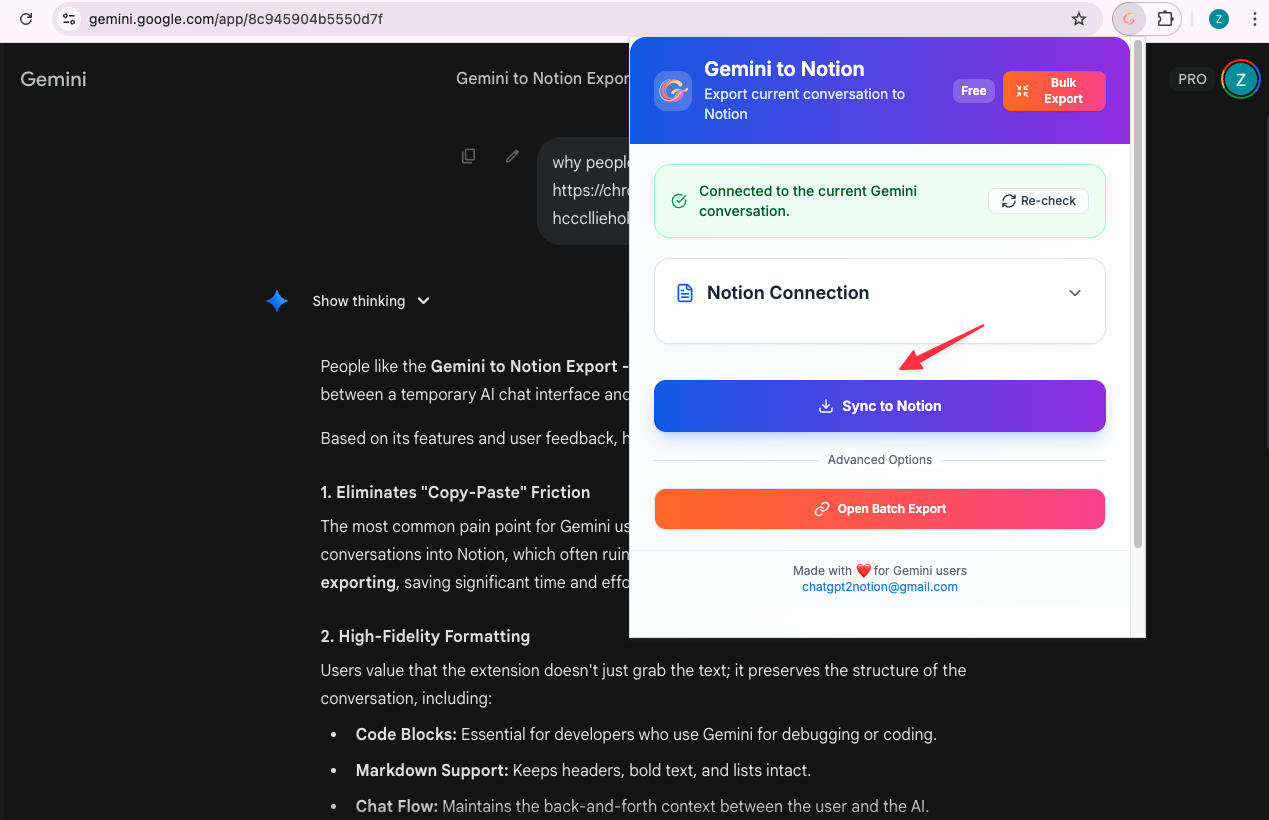This screenshot has width=1269, height=820.
Task: Click the Gemini to Notion extension toolbar icon
Action: [x=1129, y=19]
